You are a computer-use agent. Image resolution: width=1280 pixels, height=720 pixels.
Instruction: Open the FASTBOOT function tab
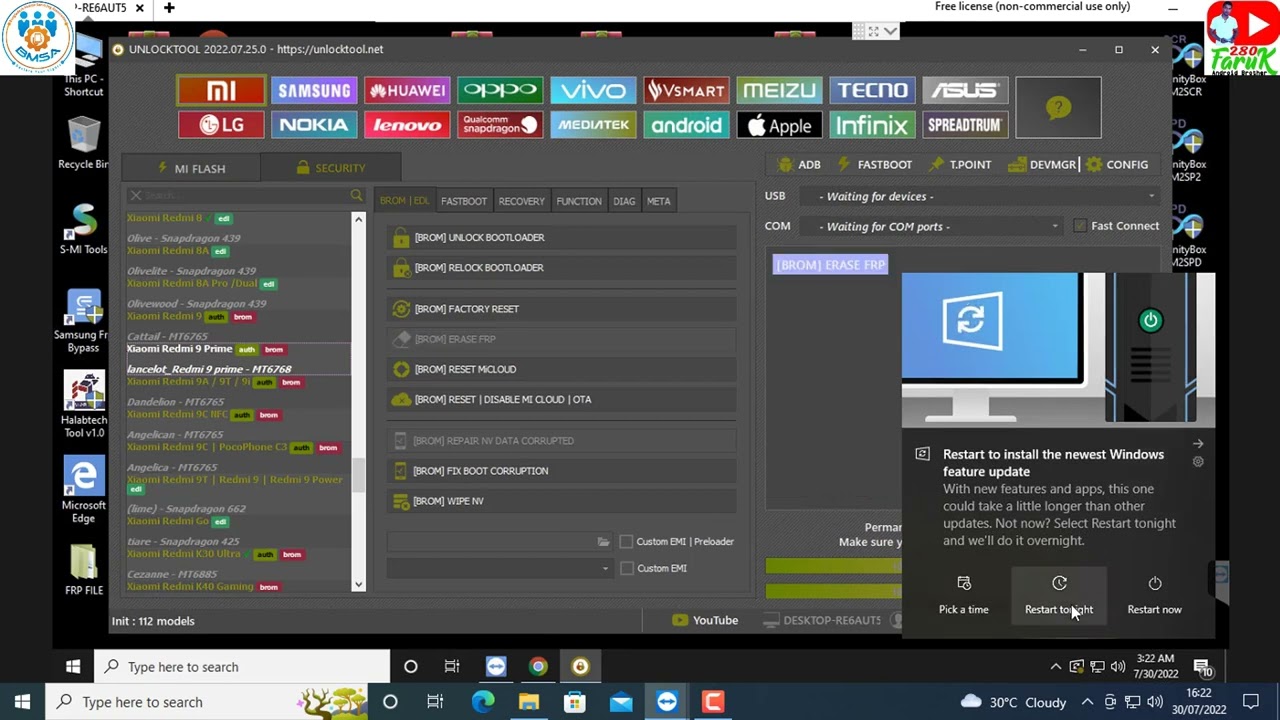click(464, 201)
